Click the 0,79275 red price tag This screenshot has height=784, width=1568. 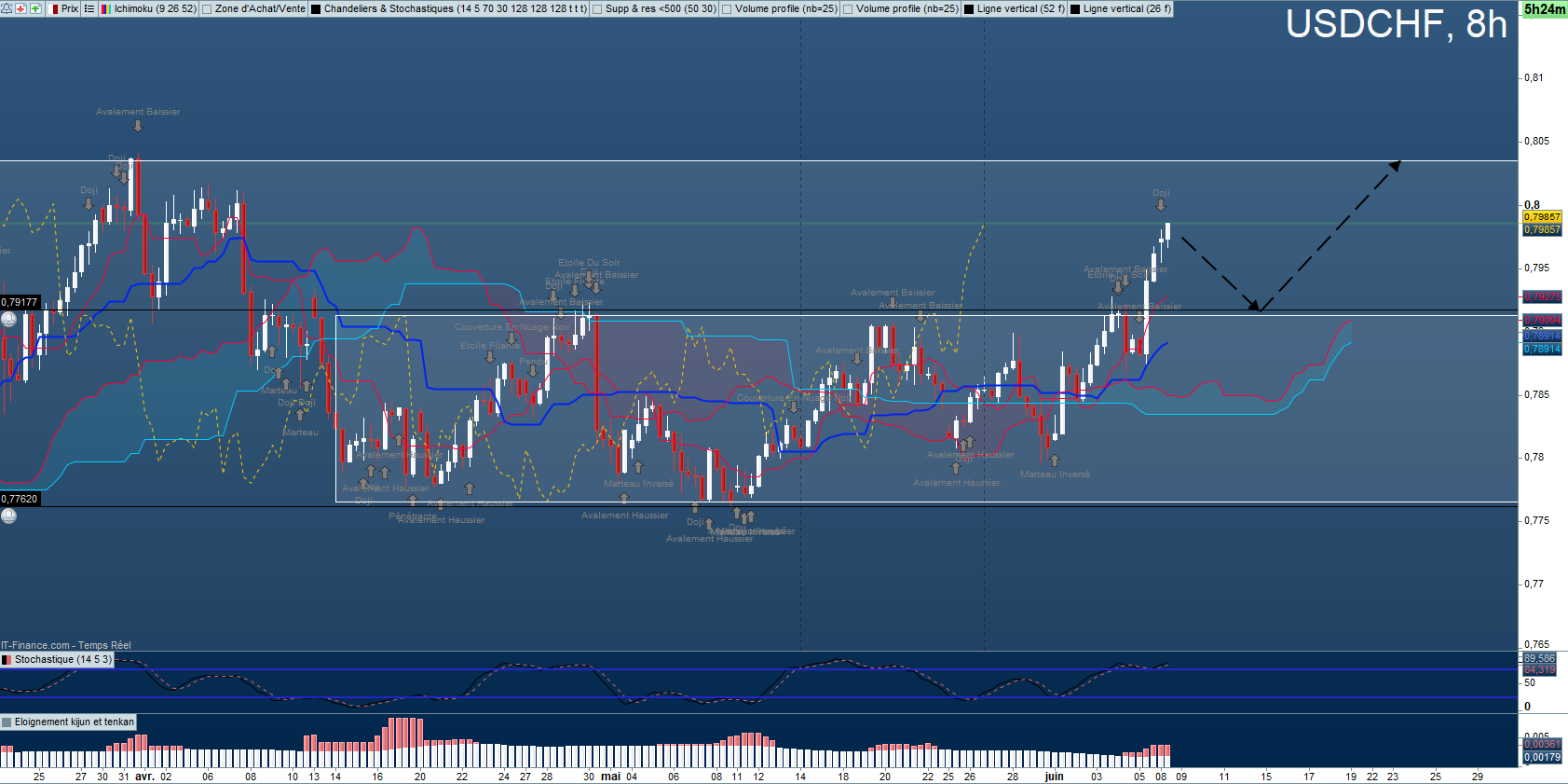1542,297
